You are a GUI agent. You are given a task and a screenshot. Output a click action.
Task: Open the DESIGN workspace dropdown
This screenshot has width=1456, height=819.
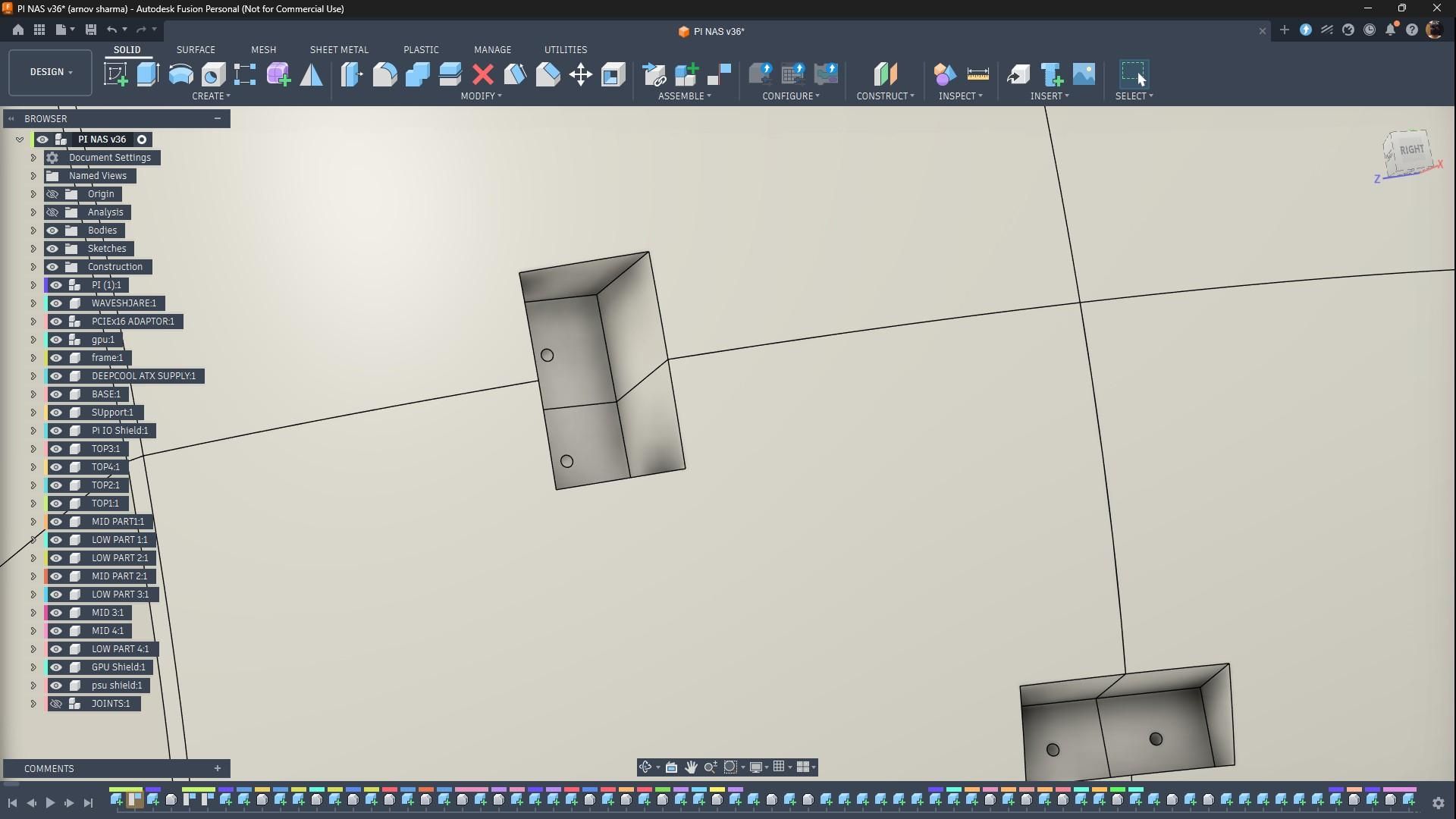click(x=51, y=72)
